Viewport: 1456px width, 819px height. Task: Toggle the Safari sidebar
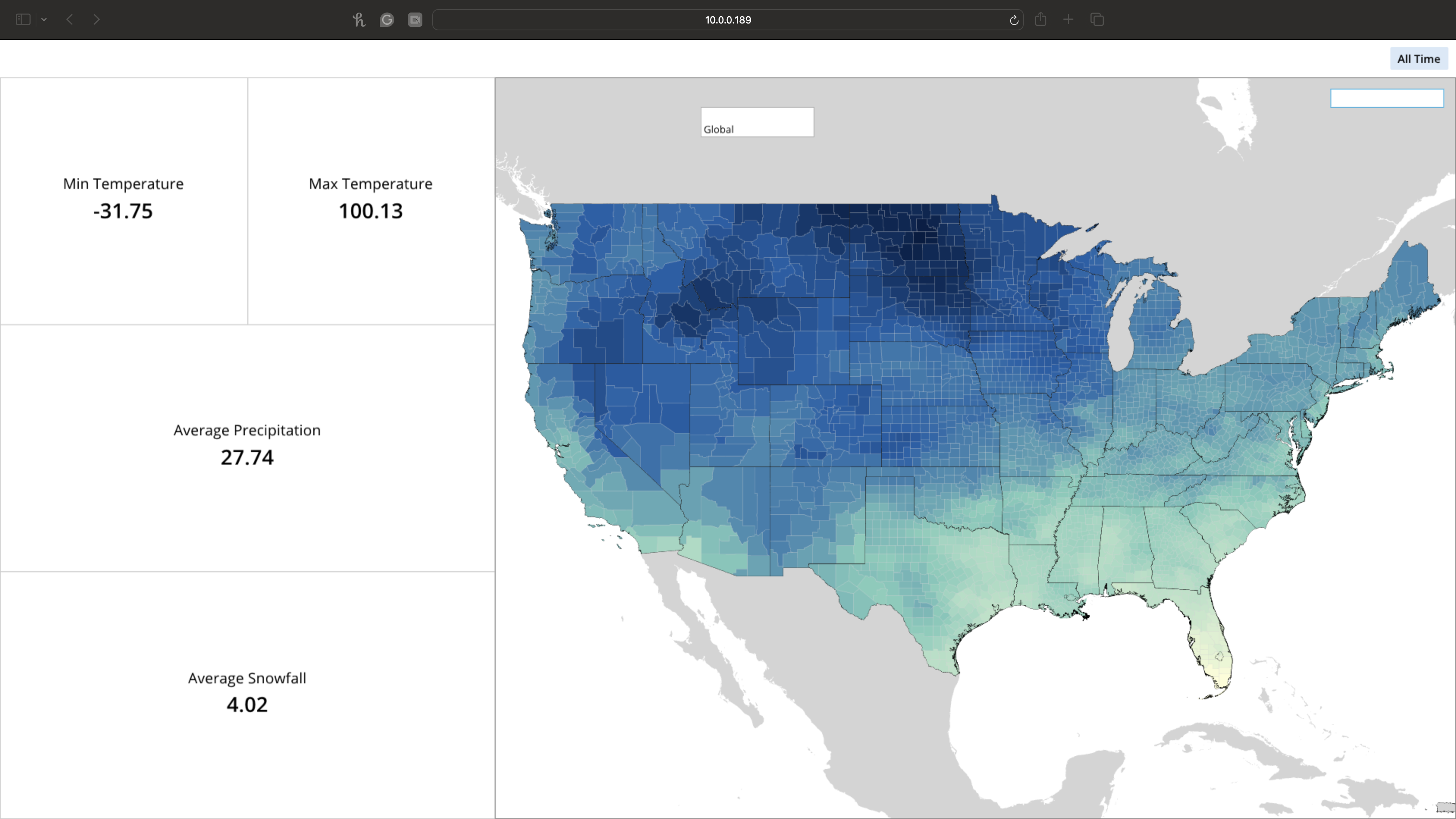coord(23,20)
